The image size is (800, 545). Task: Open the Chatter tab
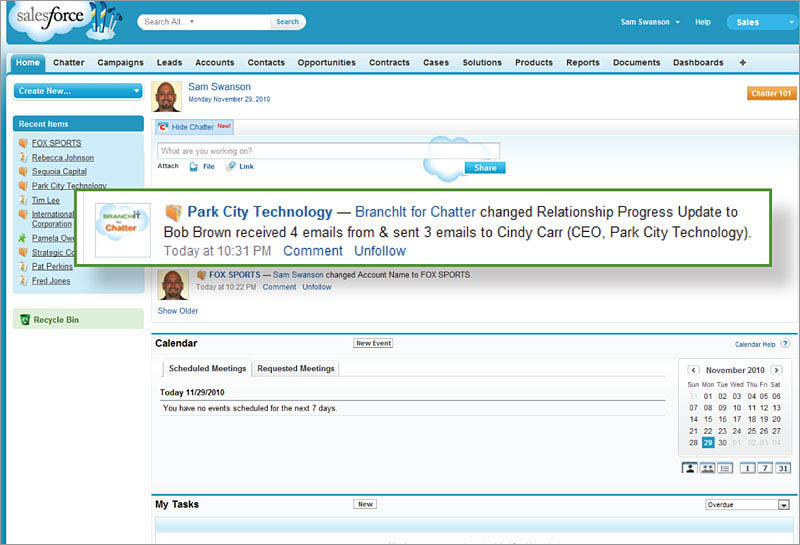pyautogui.click(x=68, y=63)
